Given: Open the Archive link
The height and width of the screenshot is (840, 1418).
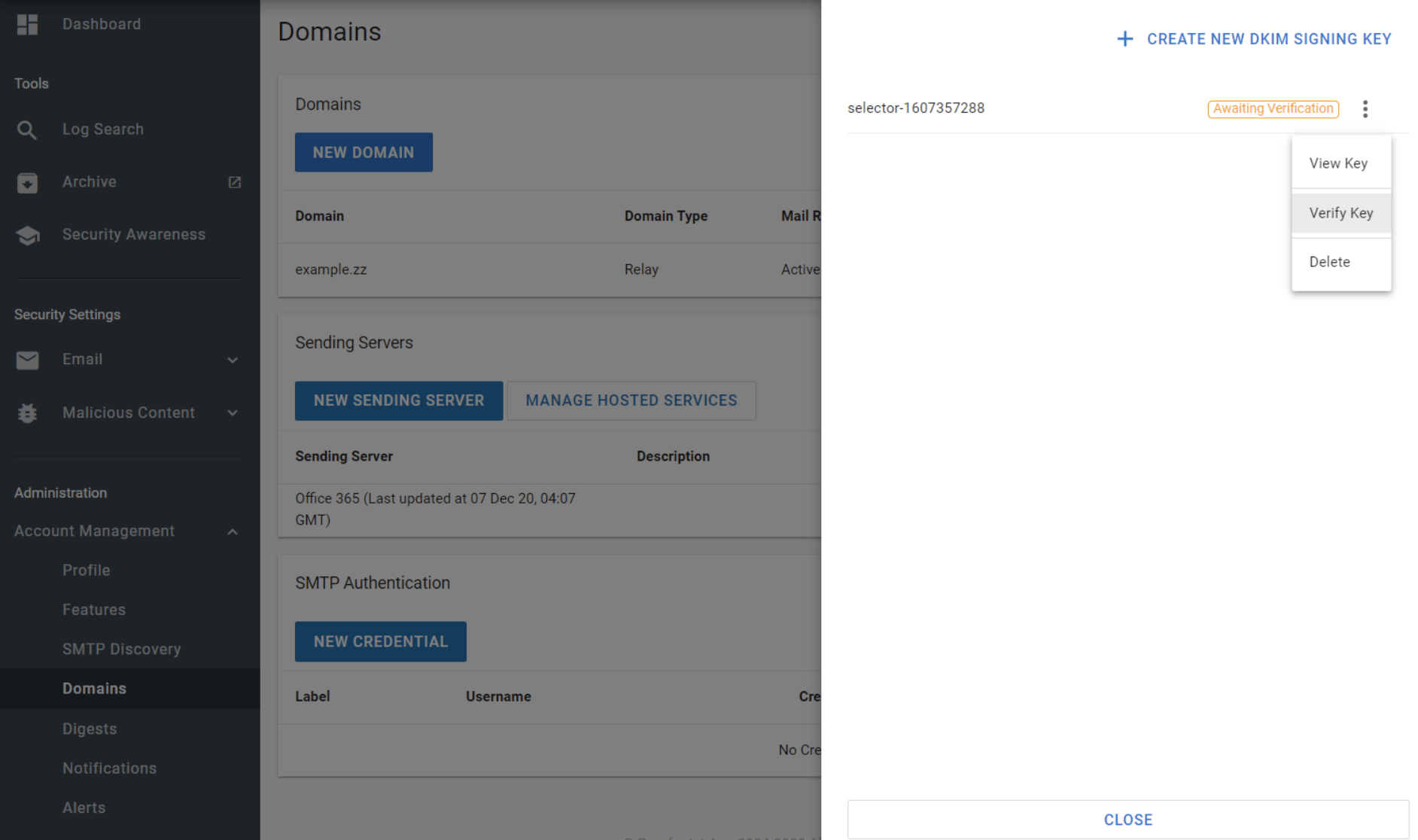Looking at the screenshot, I should [x=90, y=182].
